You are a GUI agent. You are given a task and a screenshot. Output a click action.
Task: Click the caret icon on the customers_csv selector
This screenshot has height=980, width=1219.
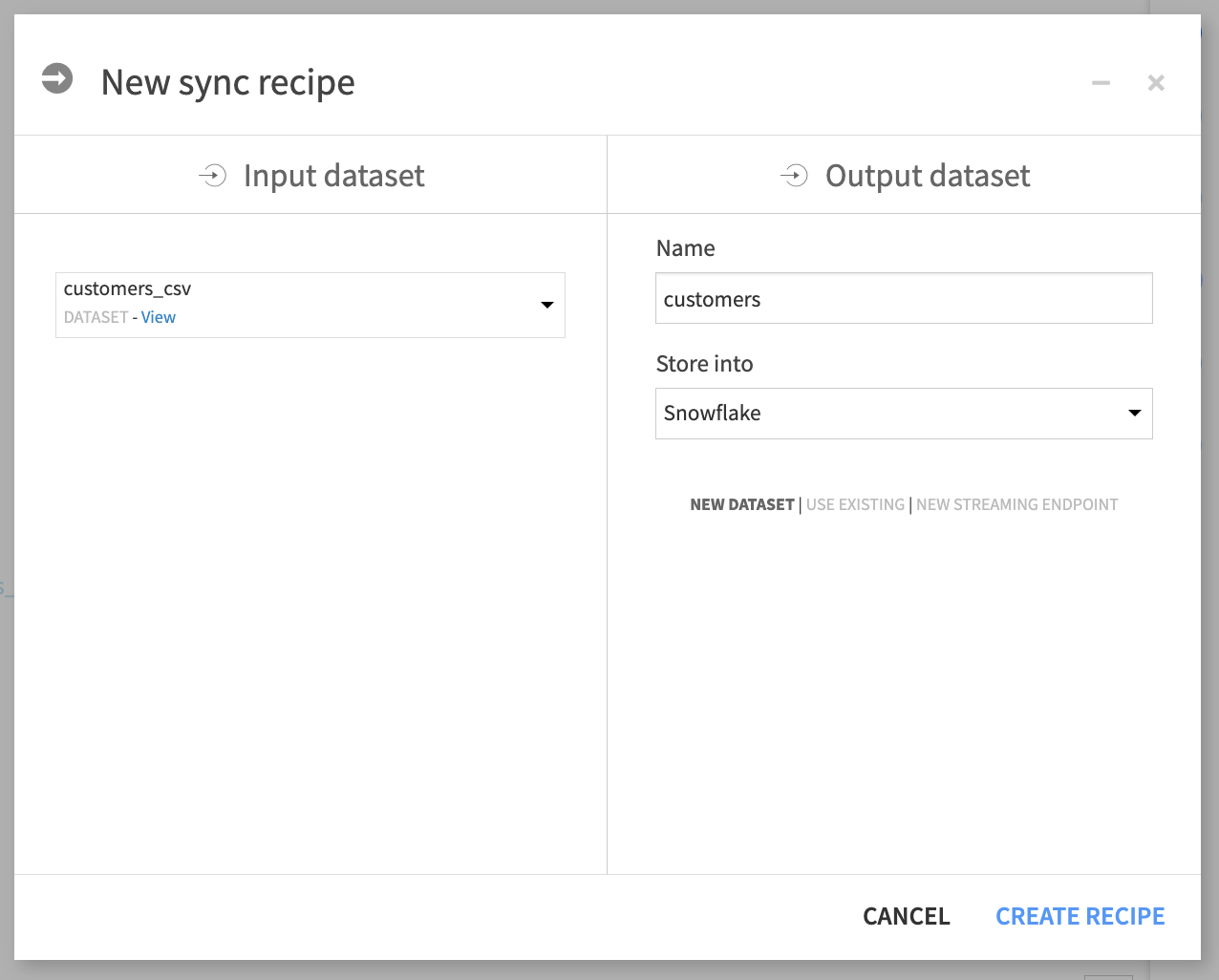(546, 305)
